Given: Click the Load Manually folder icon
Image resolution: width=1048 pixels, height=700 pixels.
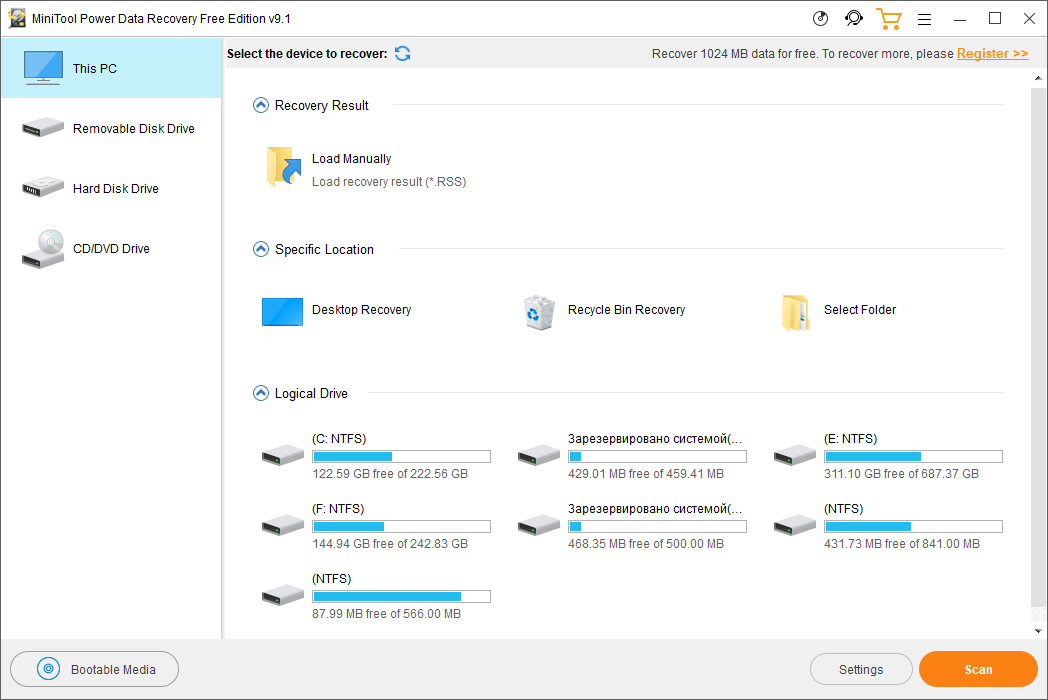Looking at the screenshot, I should click(x=283, y=166).
